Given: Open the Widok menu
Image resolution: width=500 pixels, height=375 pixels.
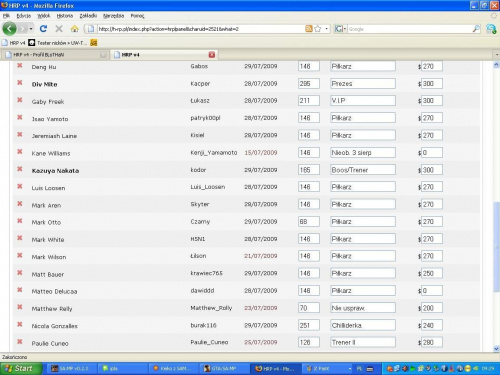Looking at the screenshot, I should [x=44, y=16].
